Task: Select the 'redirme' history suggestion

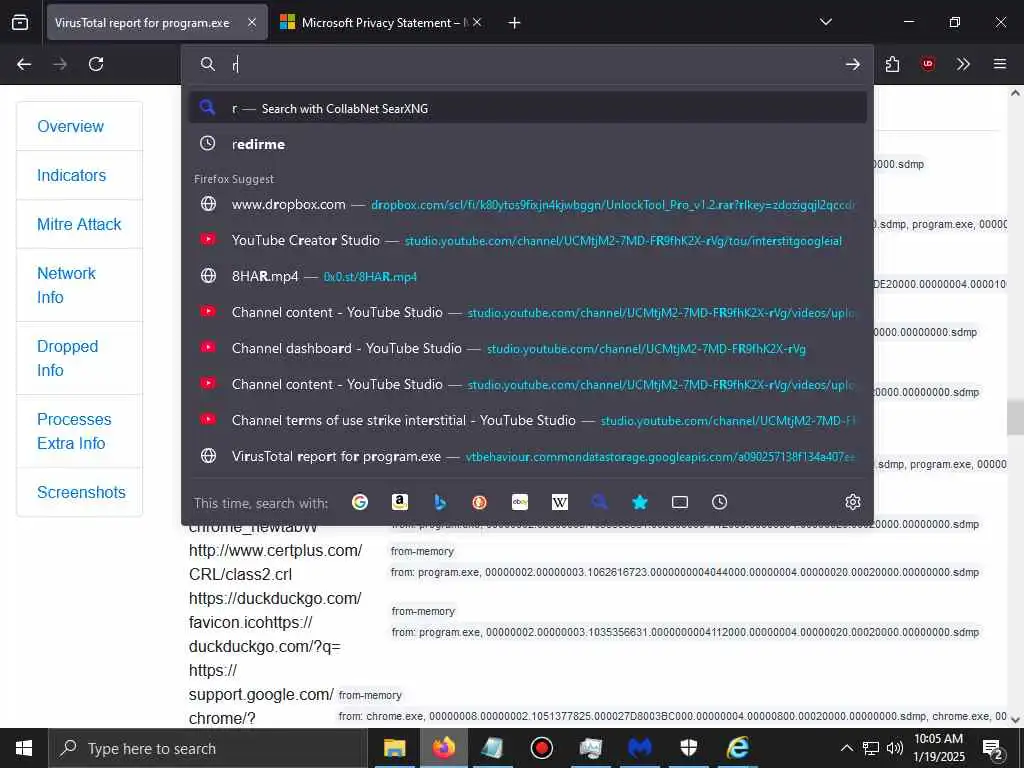Action: (528, 144)
